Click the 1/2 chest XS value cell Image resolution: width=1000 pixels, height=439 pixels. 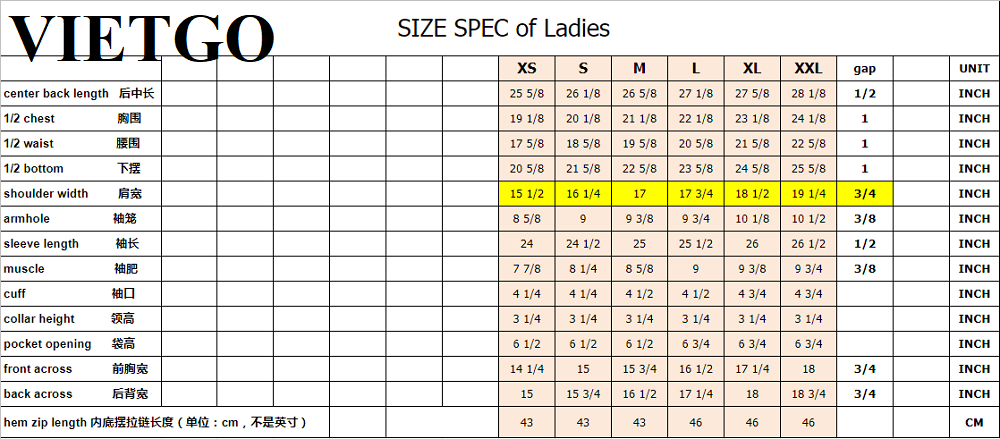[526, 119]
